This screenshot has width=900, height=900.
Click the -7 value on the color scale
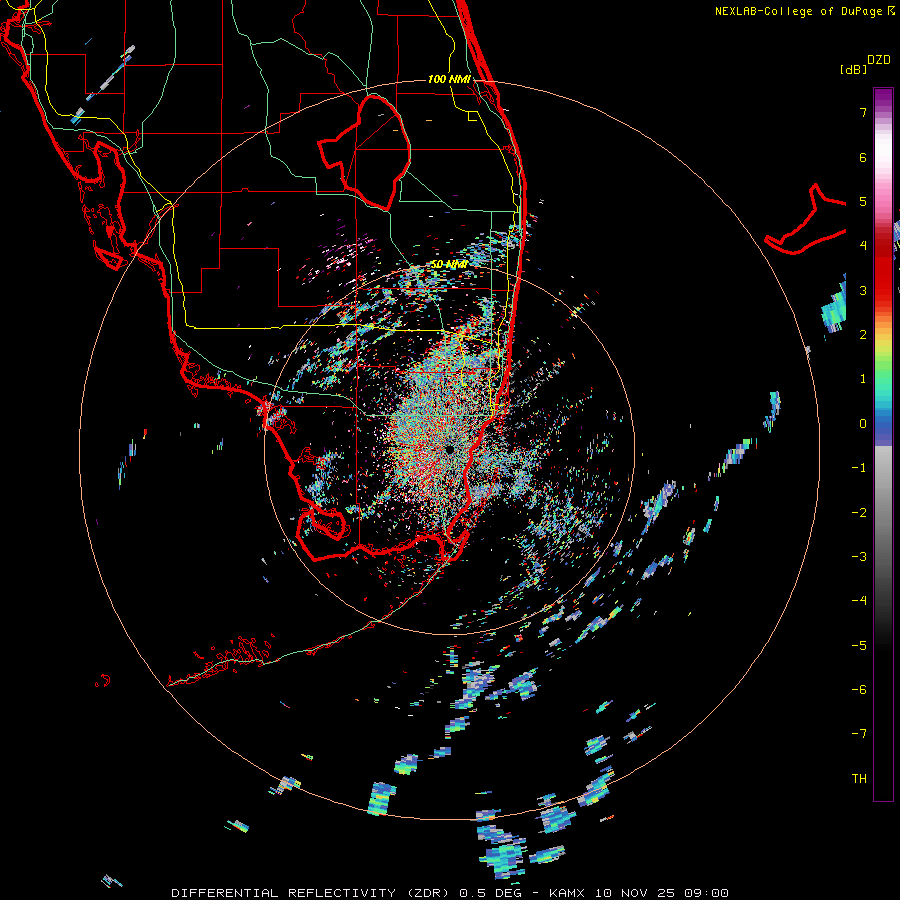pyautogui.click(x=859, y=734)
